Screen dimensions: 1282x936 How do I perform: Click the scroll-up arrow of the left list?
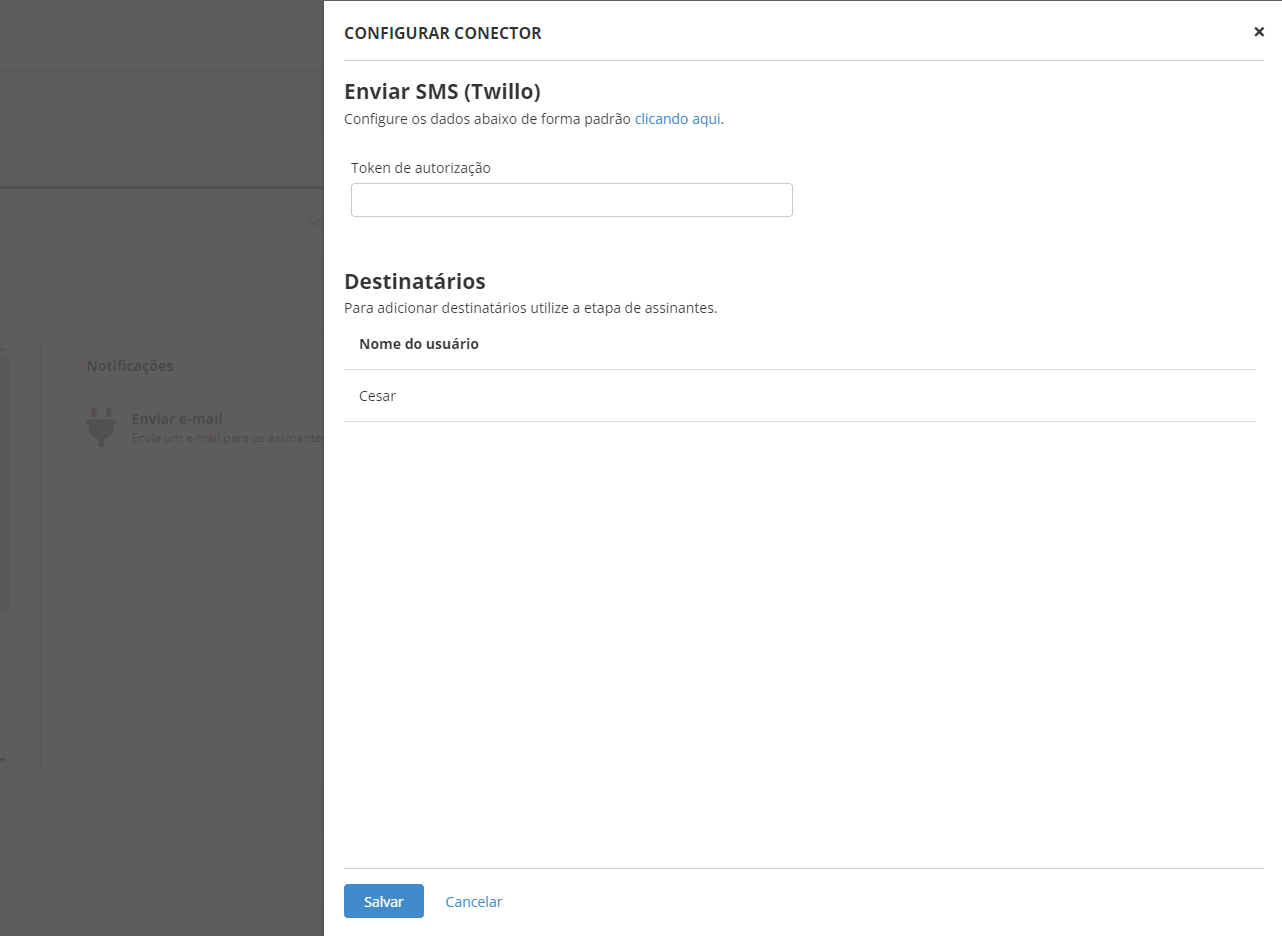pyautogui.click(x=3, y=348)
